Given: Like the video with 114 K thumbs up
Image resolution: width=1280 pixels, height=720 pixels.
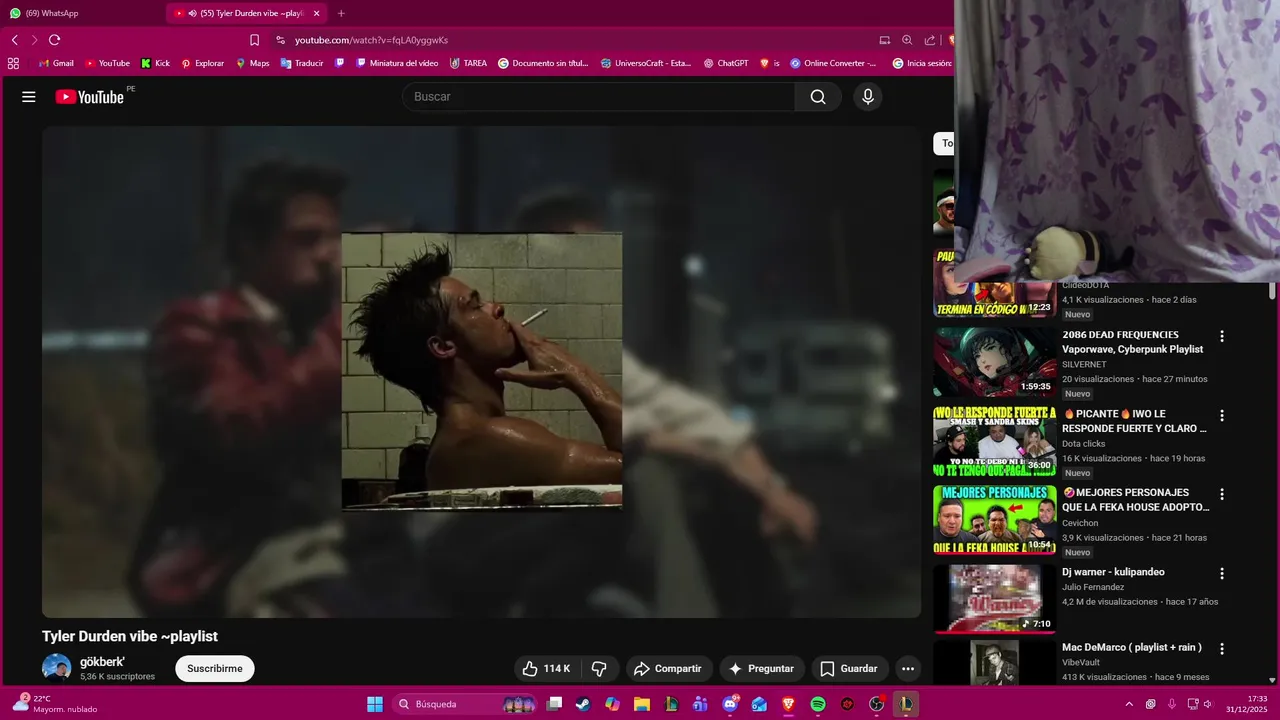Looking at the screenshot, I should coord(547,669).
